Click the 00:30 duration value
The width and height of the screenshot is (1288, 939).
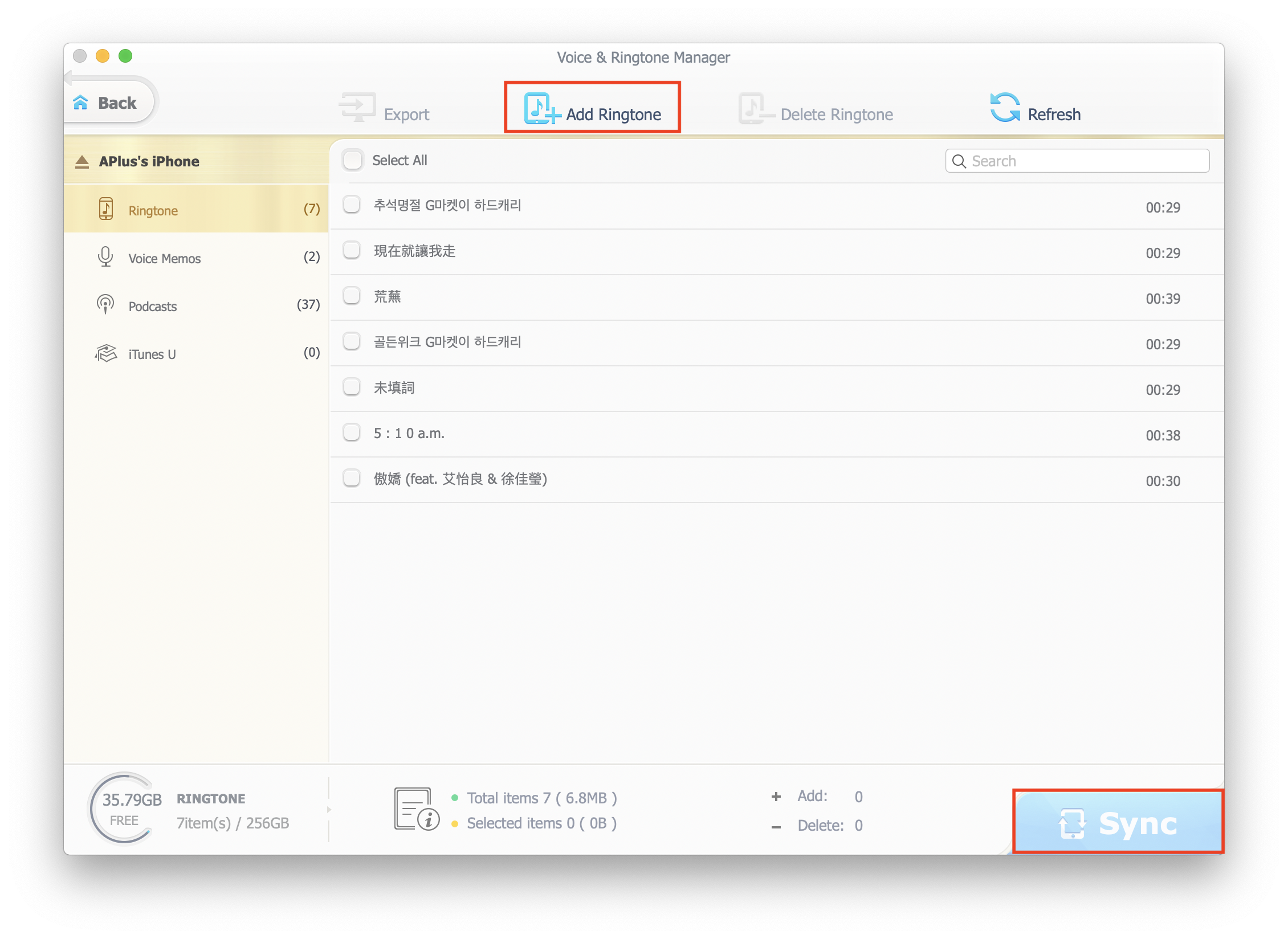tap(1163, 481)
